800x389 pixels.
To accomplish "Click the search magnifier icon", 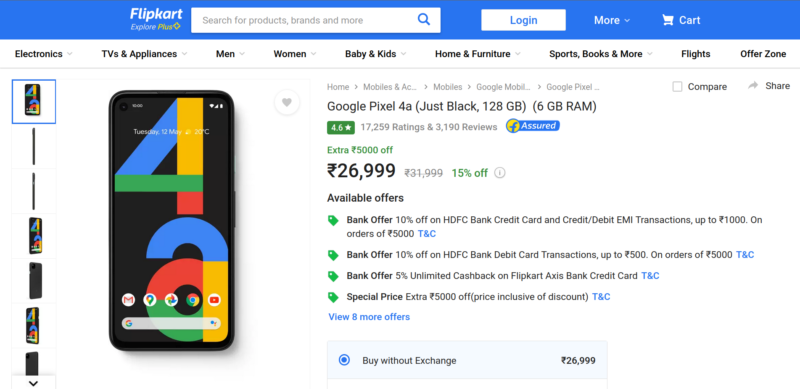I will (423, 19).
